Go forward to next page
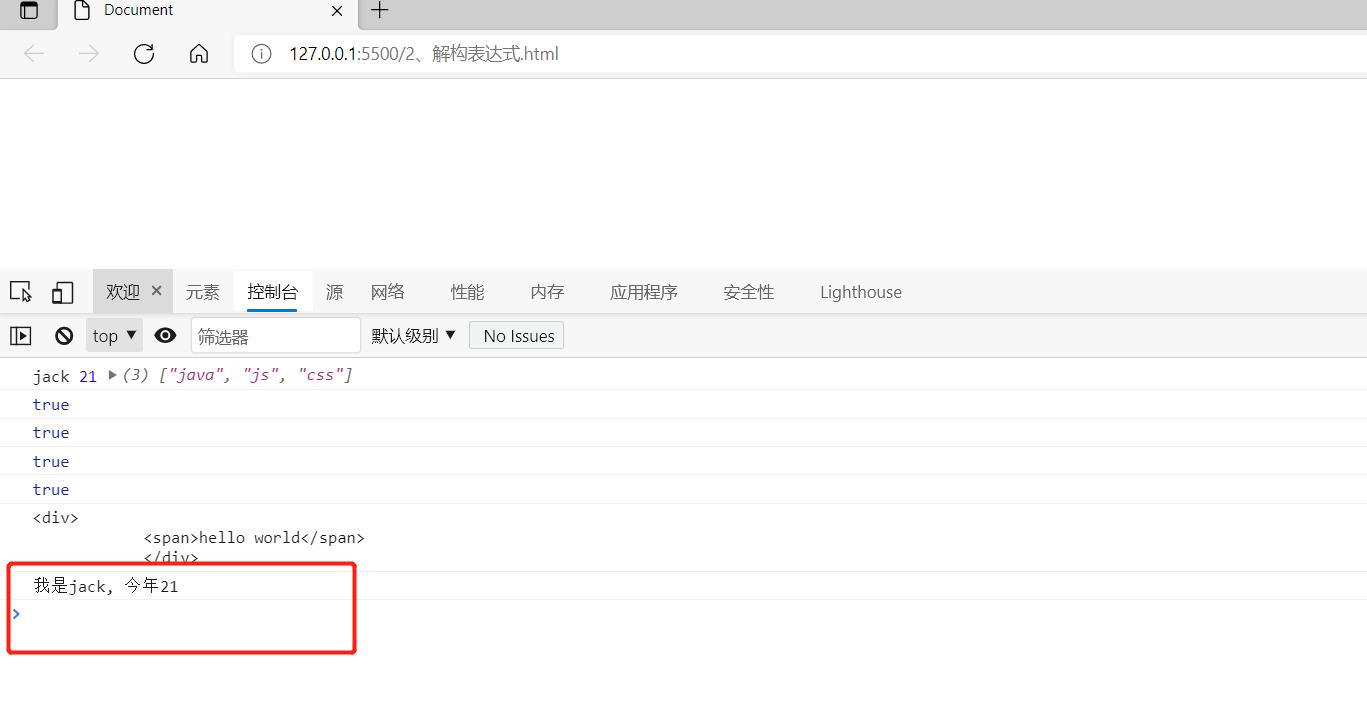The width and height of the screenshot is (1367, 725). click(89, 54)
